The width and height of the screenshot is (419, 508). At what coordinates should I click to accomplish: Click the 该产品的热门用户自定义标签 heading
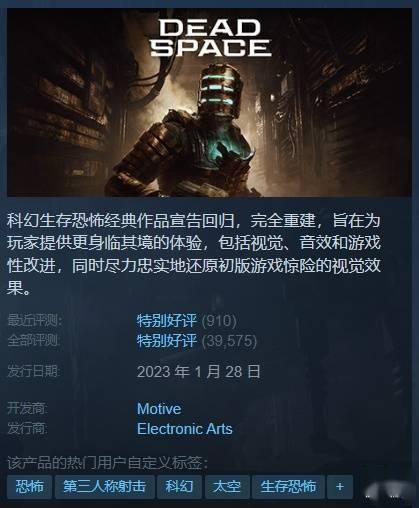click(108, 463)
